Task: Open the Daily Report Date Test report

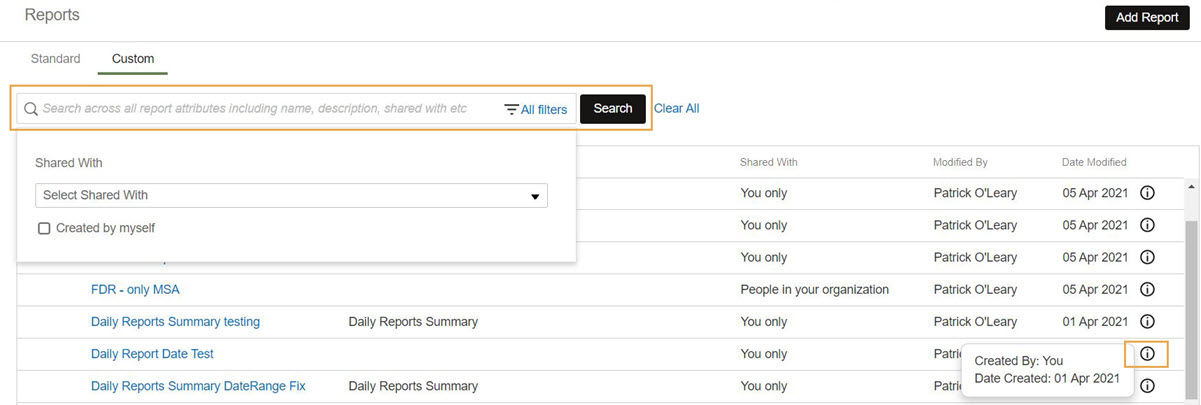Action: [x=152, y=353]
